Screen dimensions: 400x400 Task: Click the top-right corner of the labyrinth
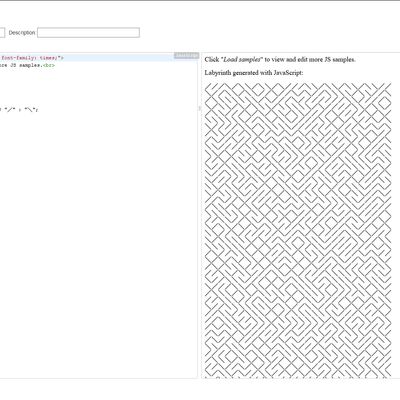(390, 84)
